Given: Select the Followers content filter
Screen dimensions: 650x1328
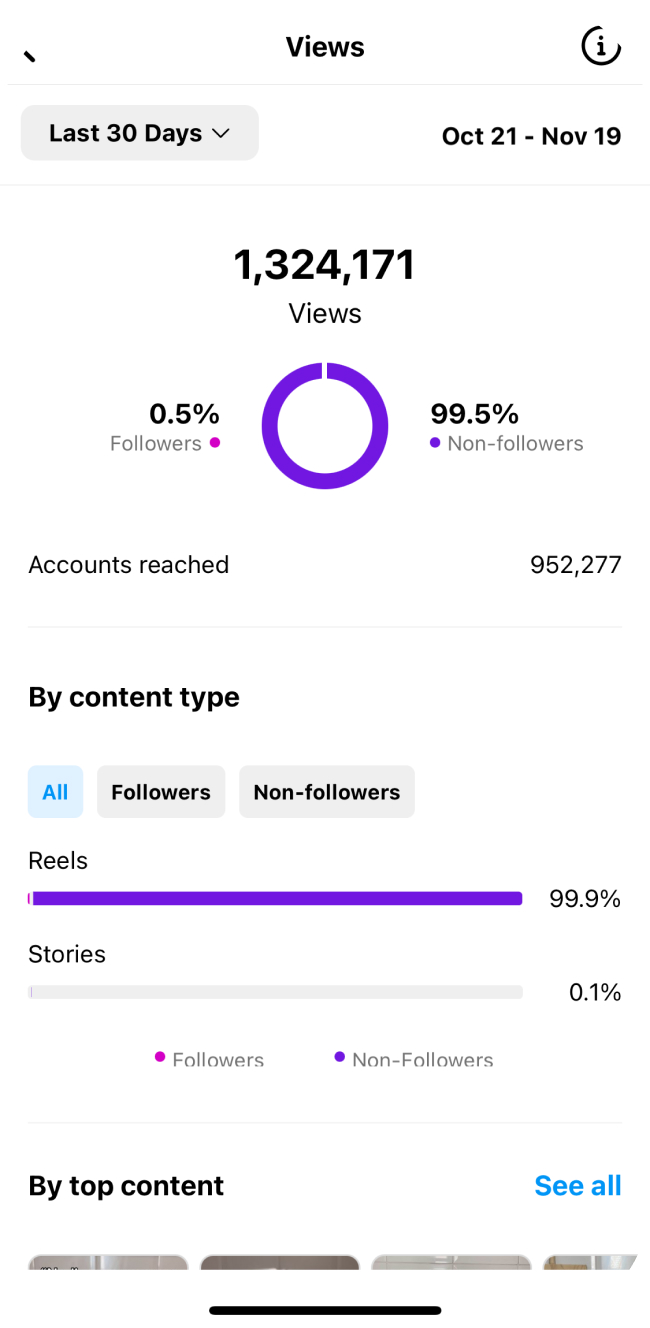Looking at the screenshot, I should point(161,792).
